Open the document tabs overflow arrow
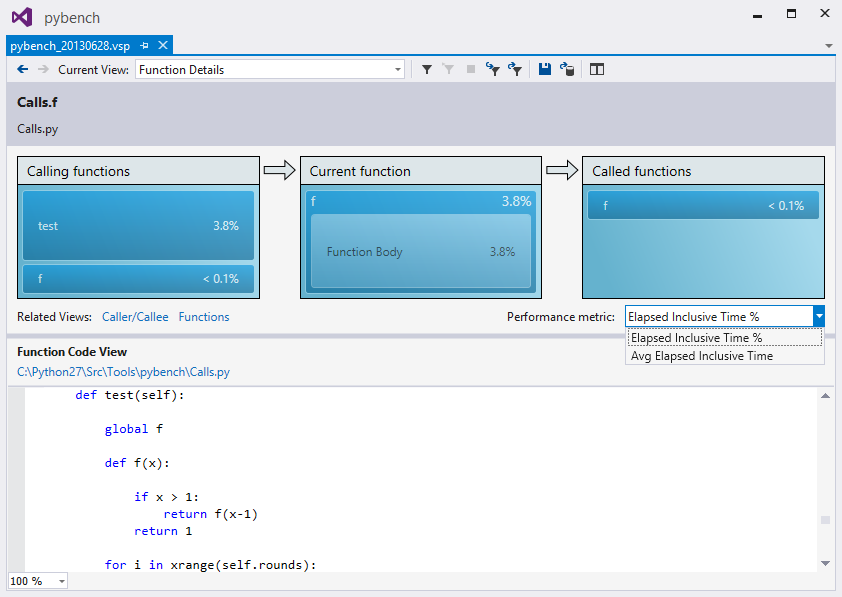 pos(829,46)
